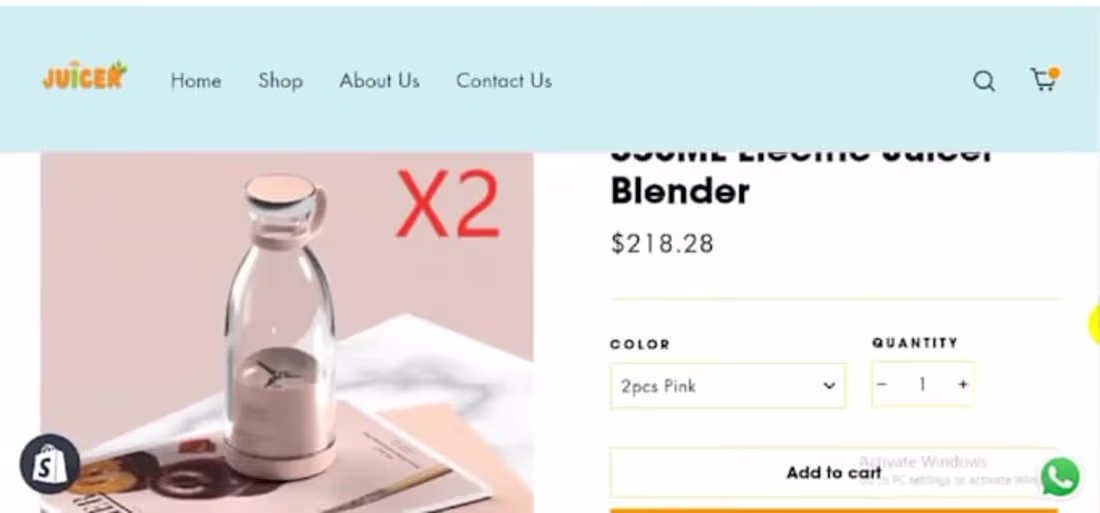Open the search magnifier icon
This screenshot has width=1100, height=513.
pyautogui.click(x=984, y=81)
